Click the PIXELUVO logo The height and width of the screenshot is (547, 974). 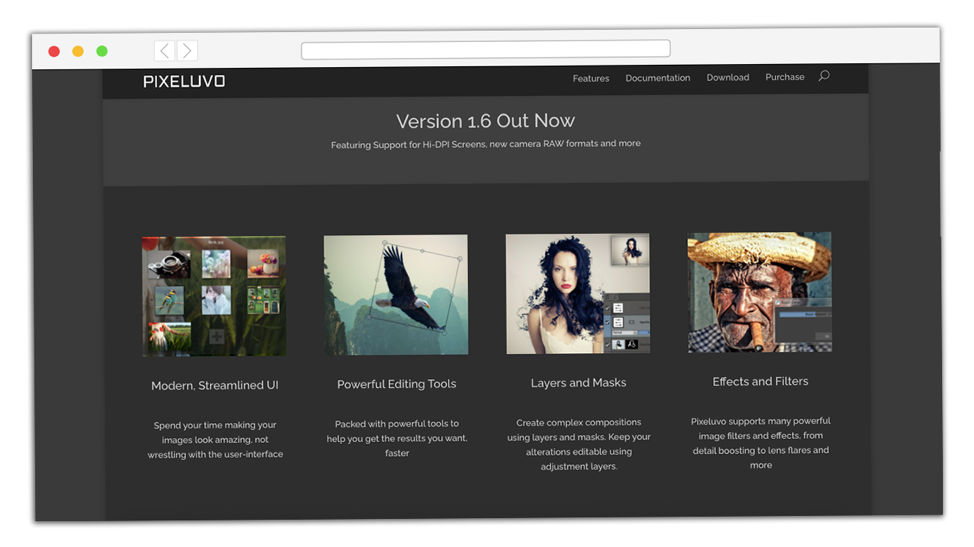pos(184,81)
